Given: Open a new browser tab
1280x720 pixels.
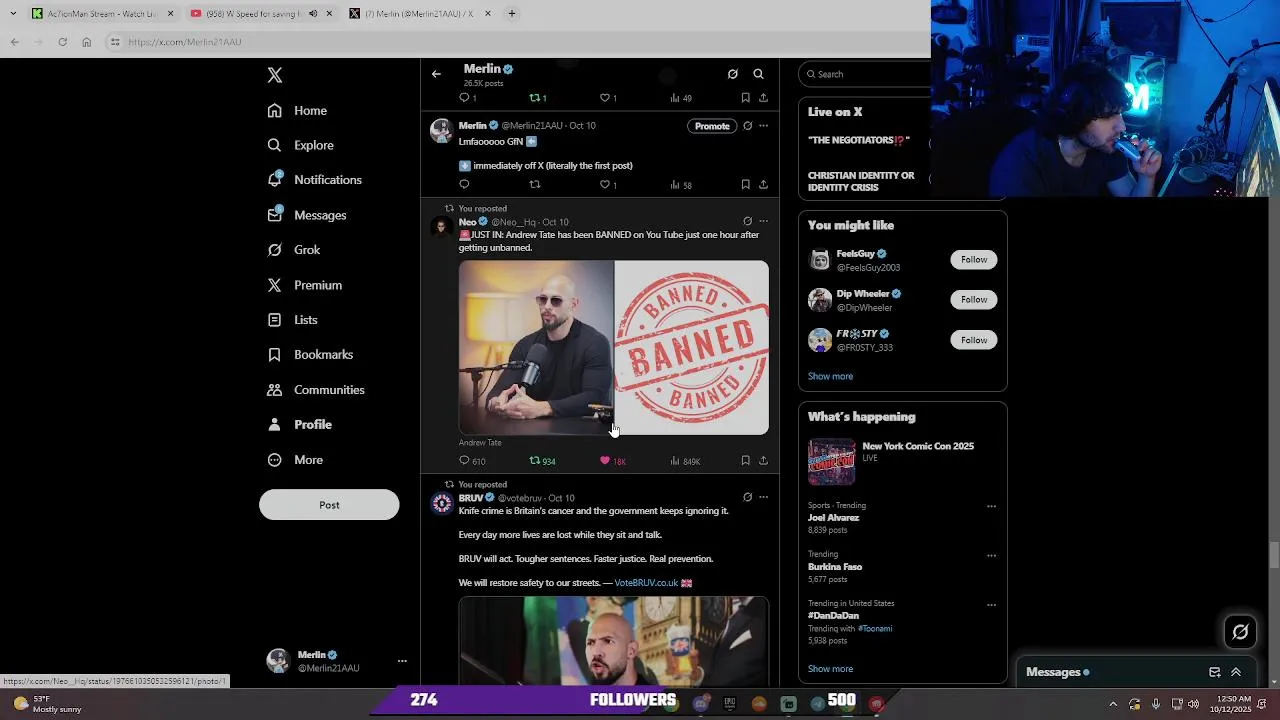Looking at the screenshot, I should click(x=512, y=14).
